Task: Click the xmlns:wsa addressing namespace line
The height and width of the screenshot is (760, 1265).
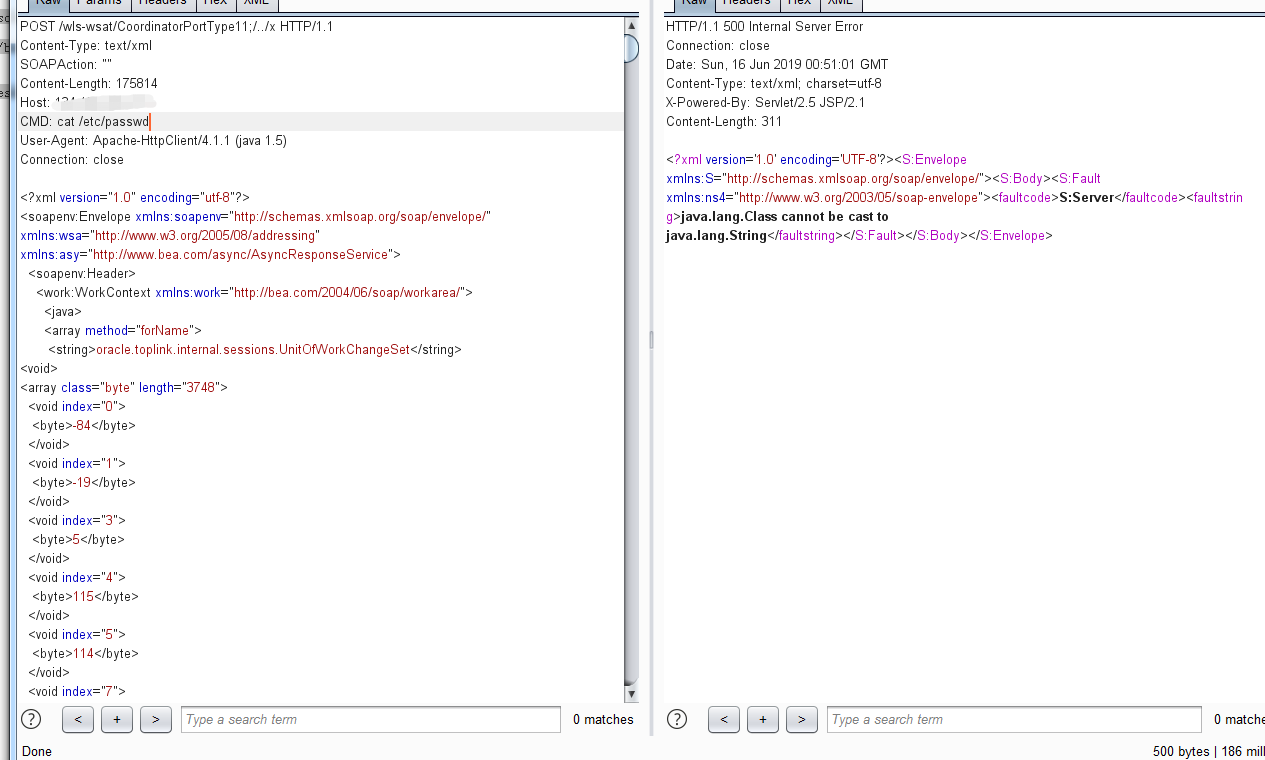Action: click(170, 235)
